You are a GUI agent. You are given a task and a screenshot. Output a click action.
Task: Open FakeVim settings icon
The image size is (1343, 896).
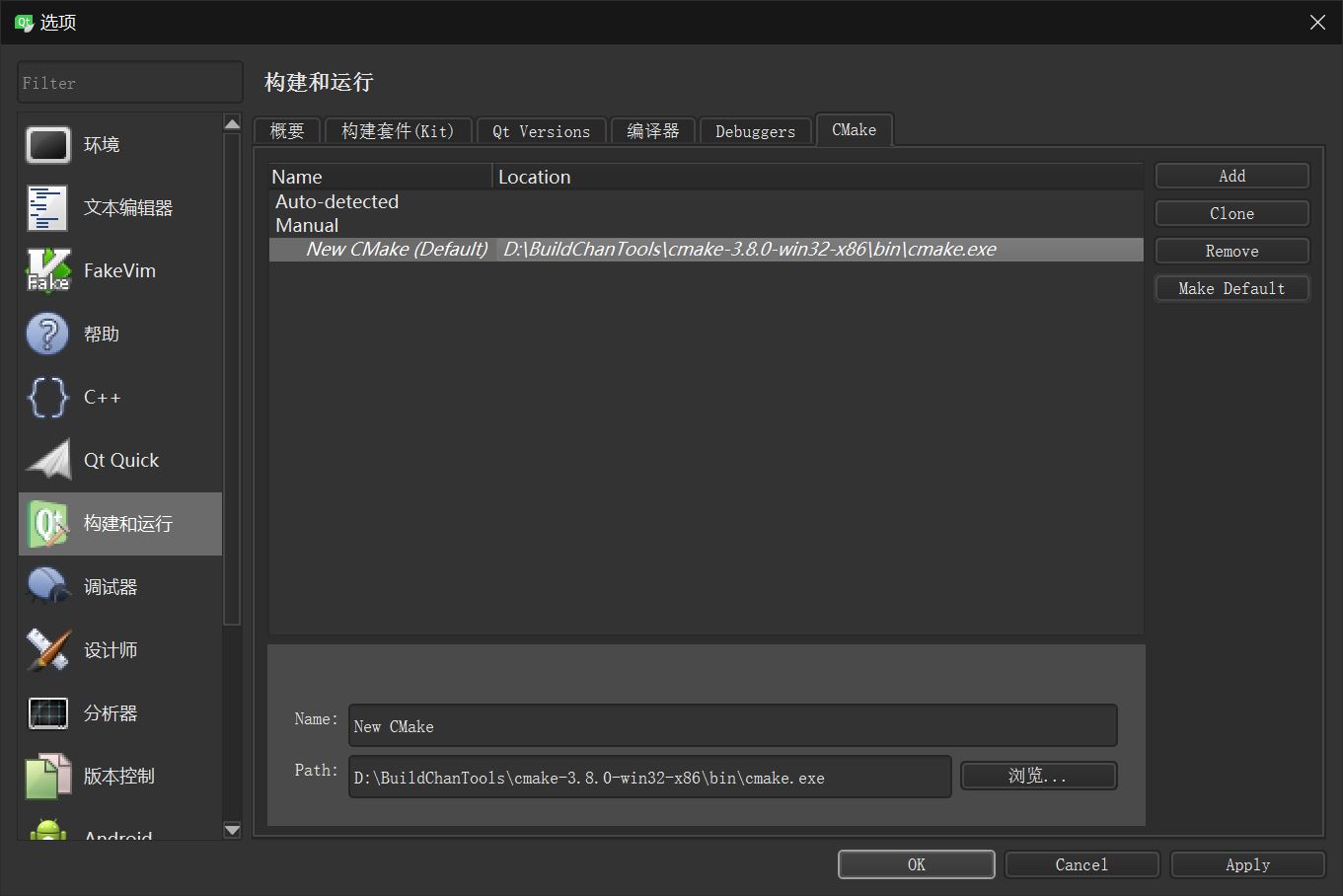point(47,271)
